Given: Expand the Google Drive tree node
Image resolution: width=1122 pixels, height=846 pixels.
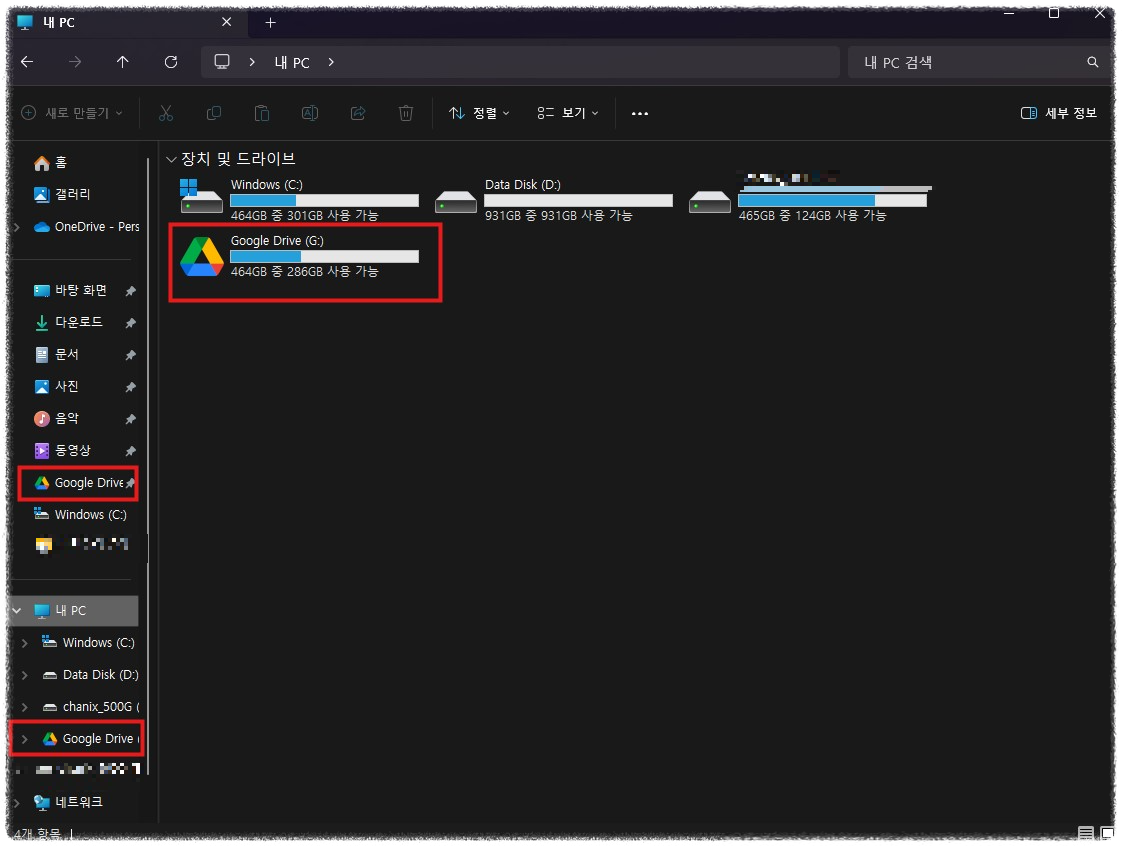Looking at the screenshot, I should coord(24,739).
